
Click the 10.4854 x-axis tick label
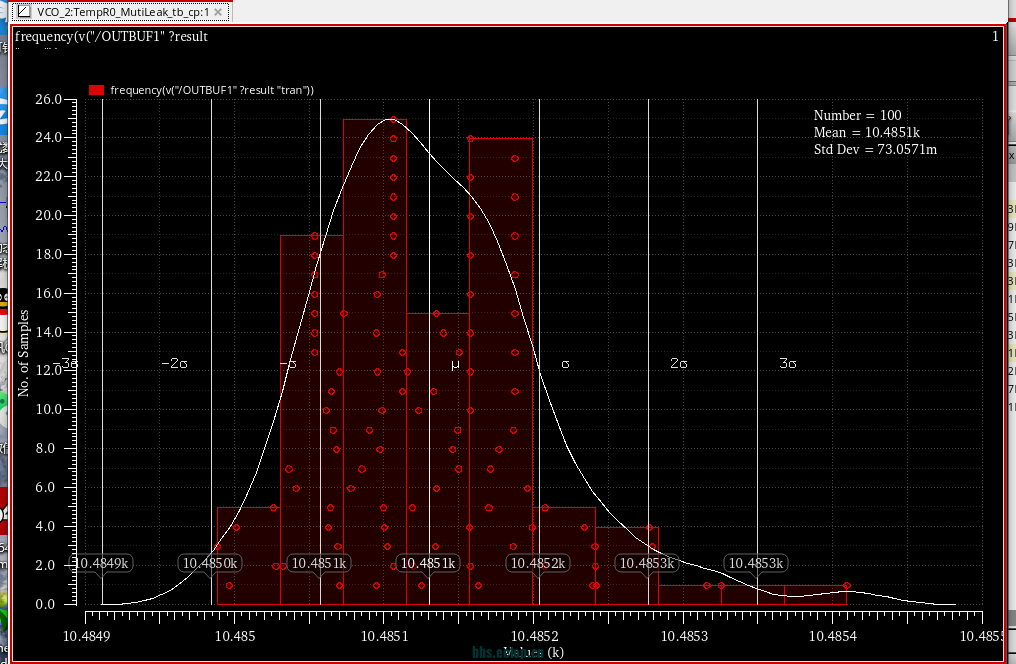(833, 636)
